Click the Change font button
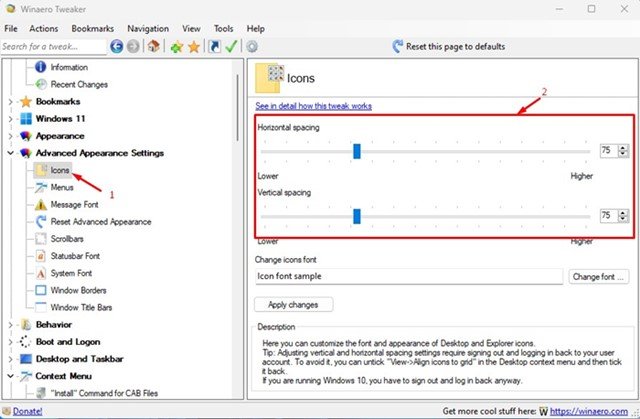This screenshot has width=640, height=419. point(598,277)
